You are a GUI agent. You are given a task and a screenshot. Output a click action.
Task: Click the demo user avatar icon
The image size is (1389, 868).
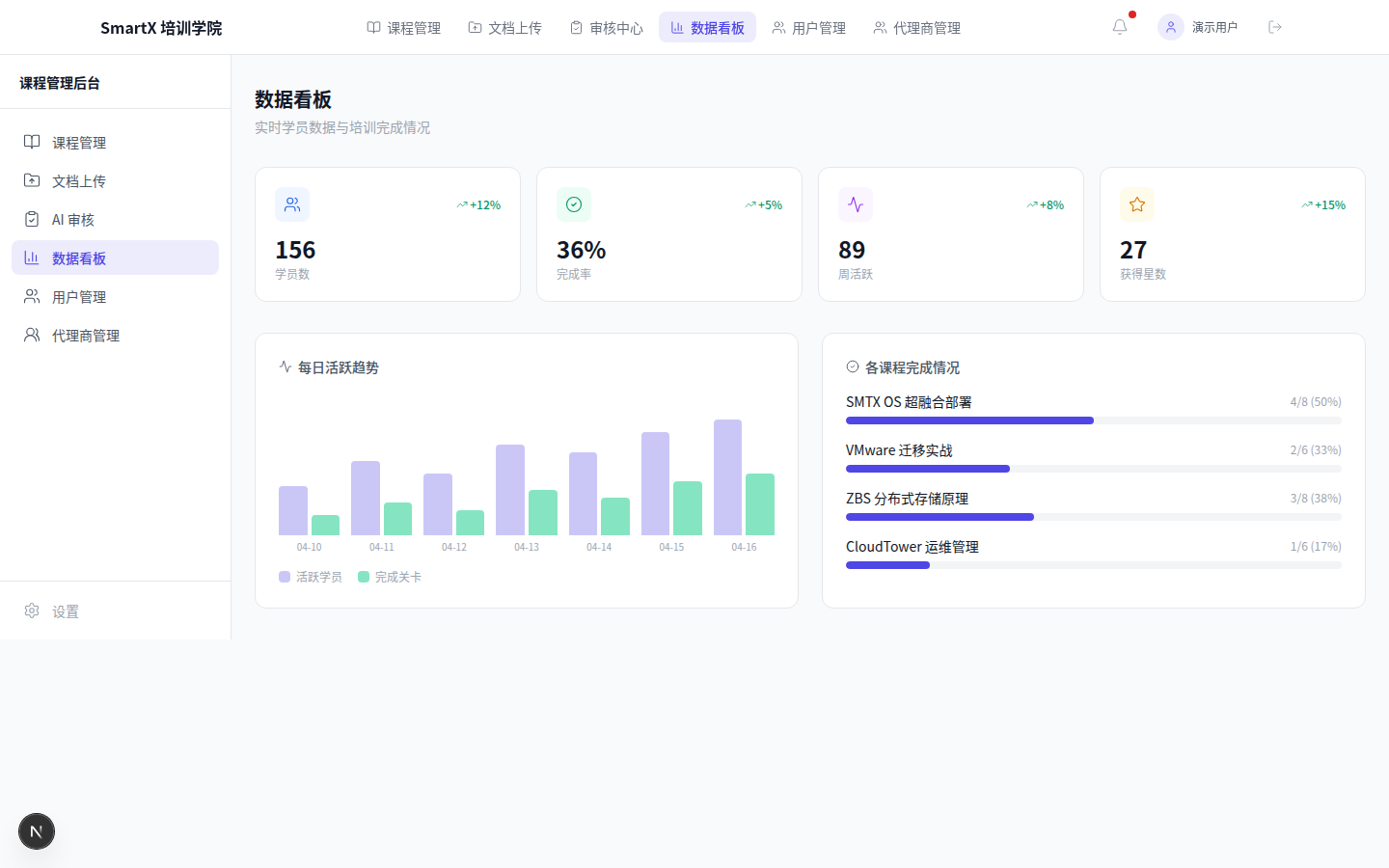point(1170,27)
